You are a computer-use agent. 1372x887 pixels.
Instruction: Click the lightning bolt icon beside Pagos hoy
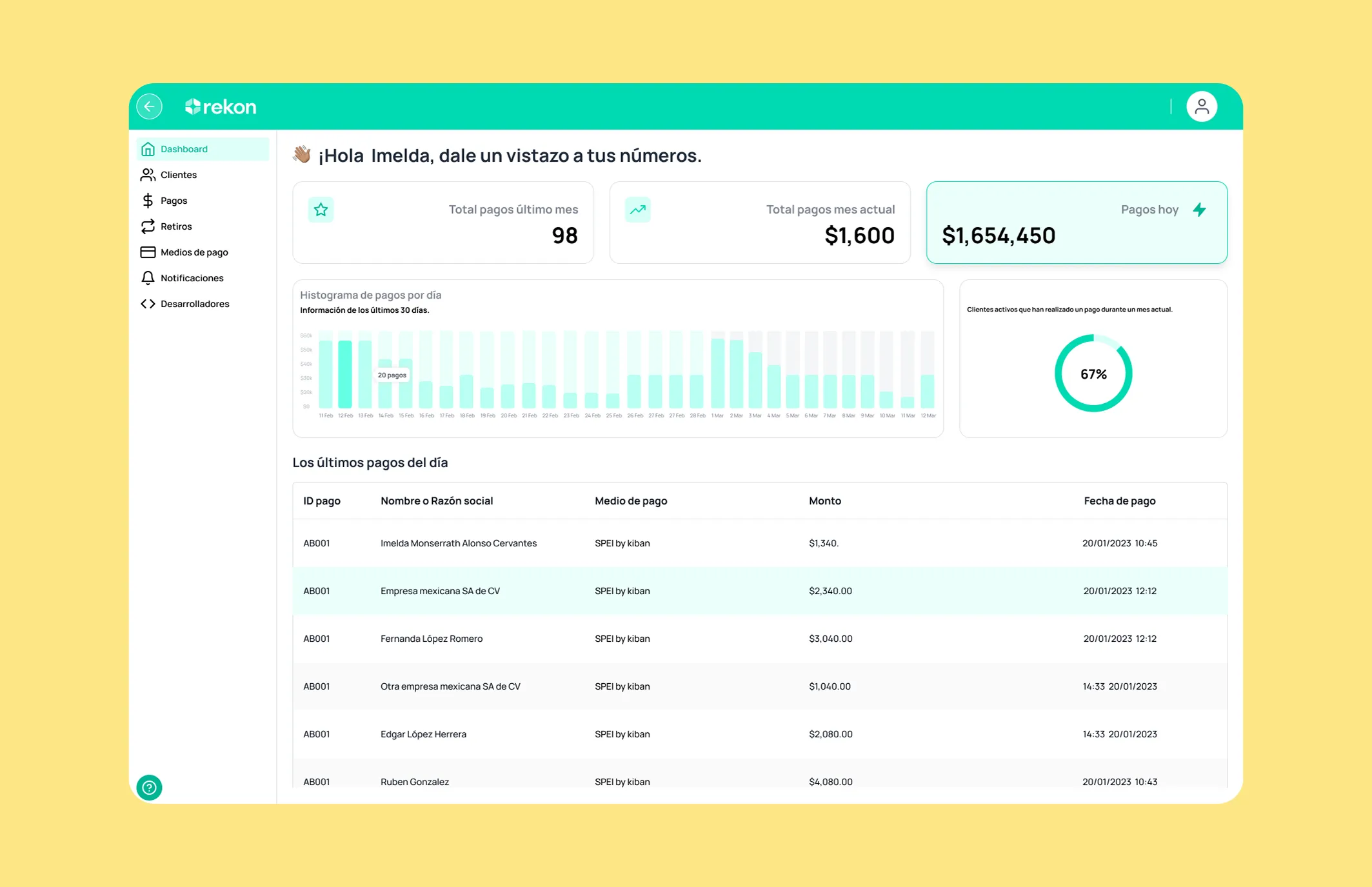click(x=1199, y=210)
